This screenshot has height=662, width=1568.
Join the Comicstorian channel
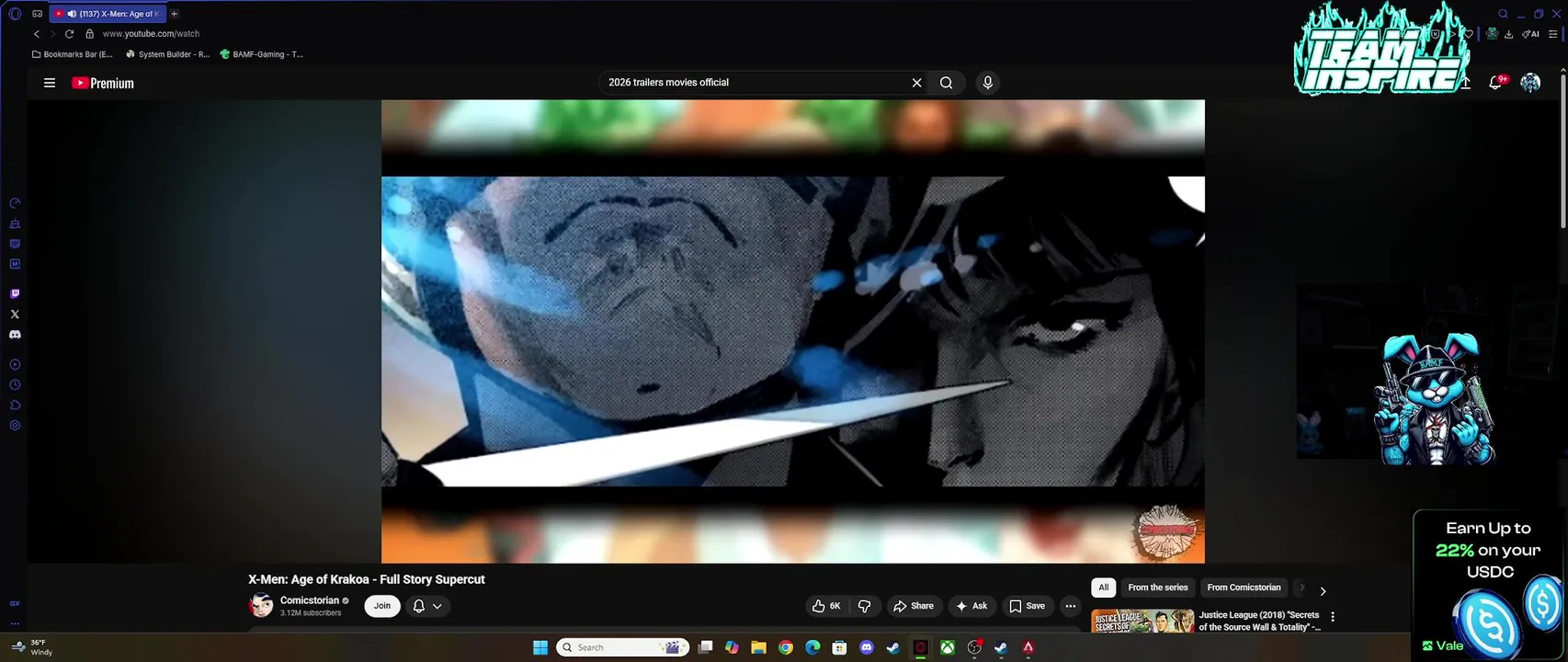click(382, 606)
